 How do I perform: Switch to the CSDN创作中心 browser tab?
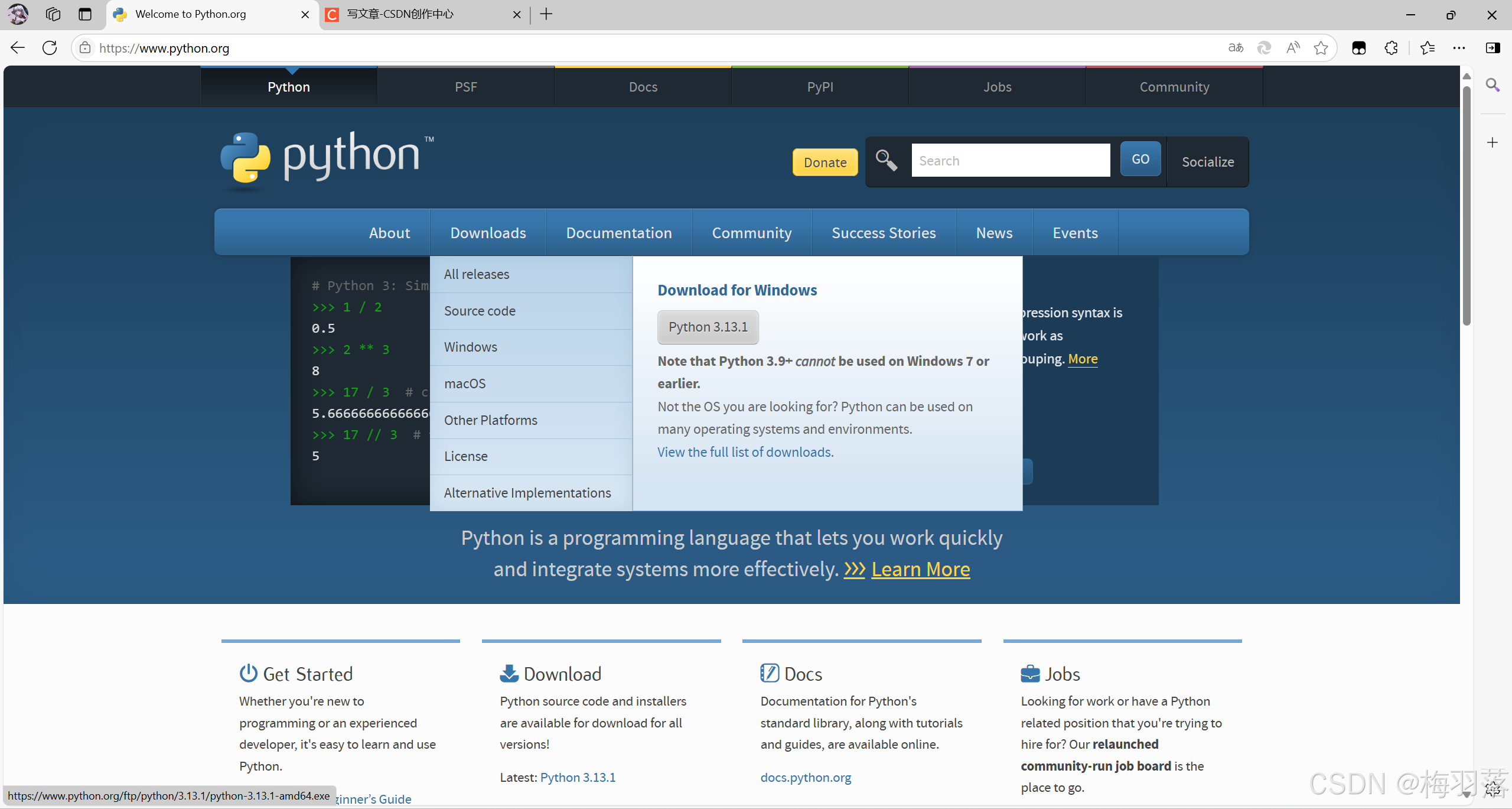(400, 14)
